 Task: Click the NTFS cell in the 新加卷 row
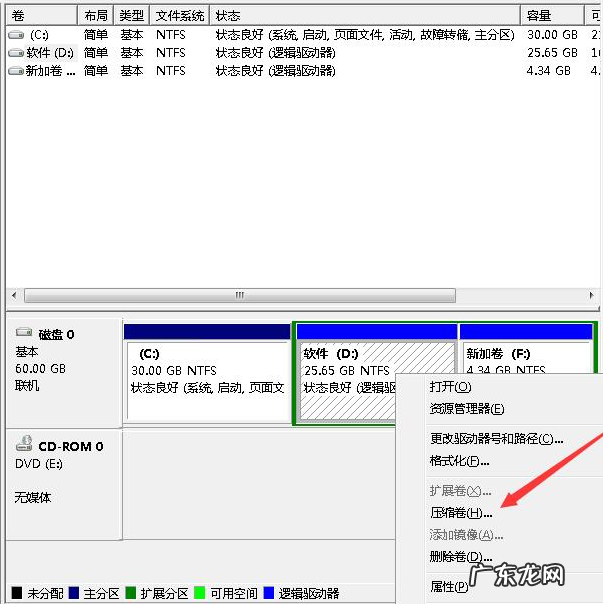click(x=171, y=71)
